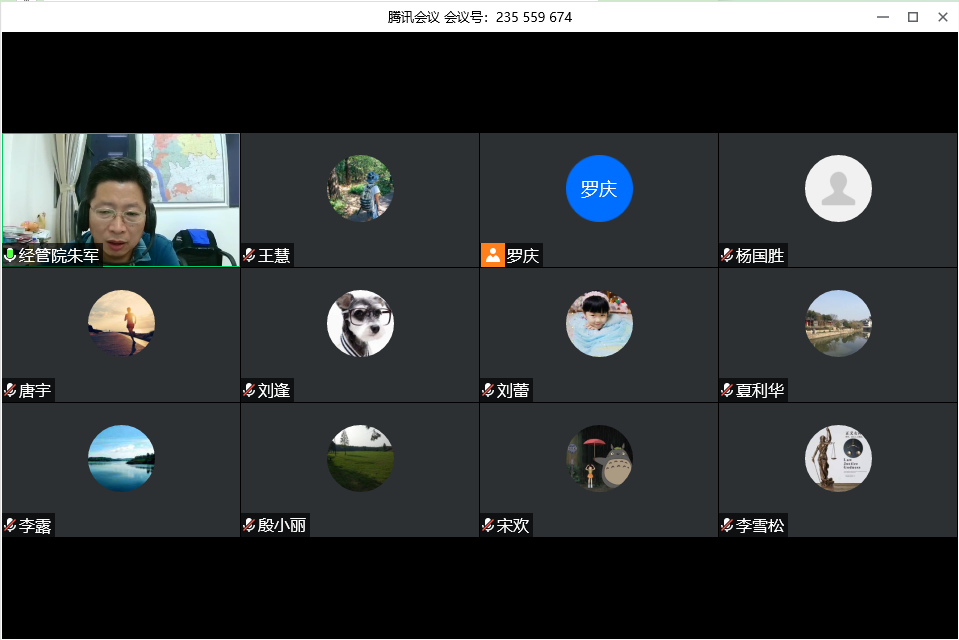959x640 pixels.
Task: Select the blue 罗庆 circular avatar
Action: point(599,188)
